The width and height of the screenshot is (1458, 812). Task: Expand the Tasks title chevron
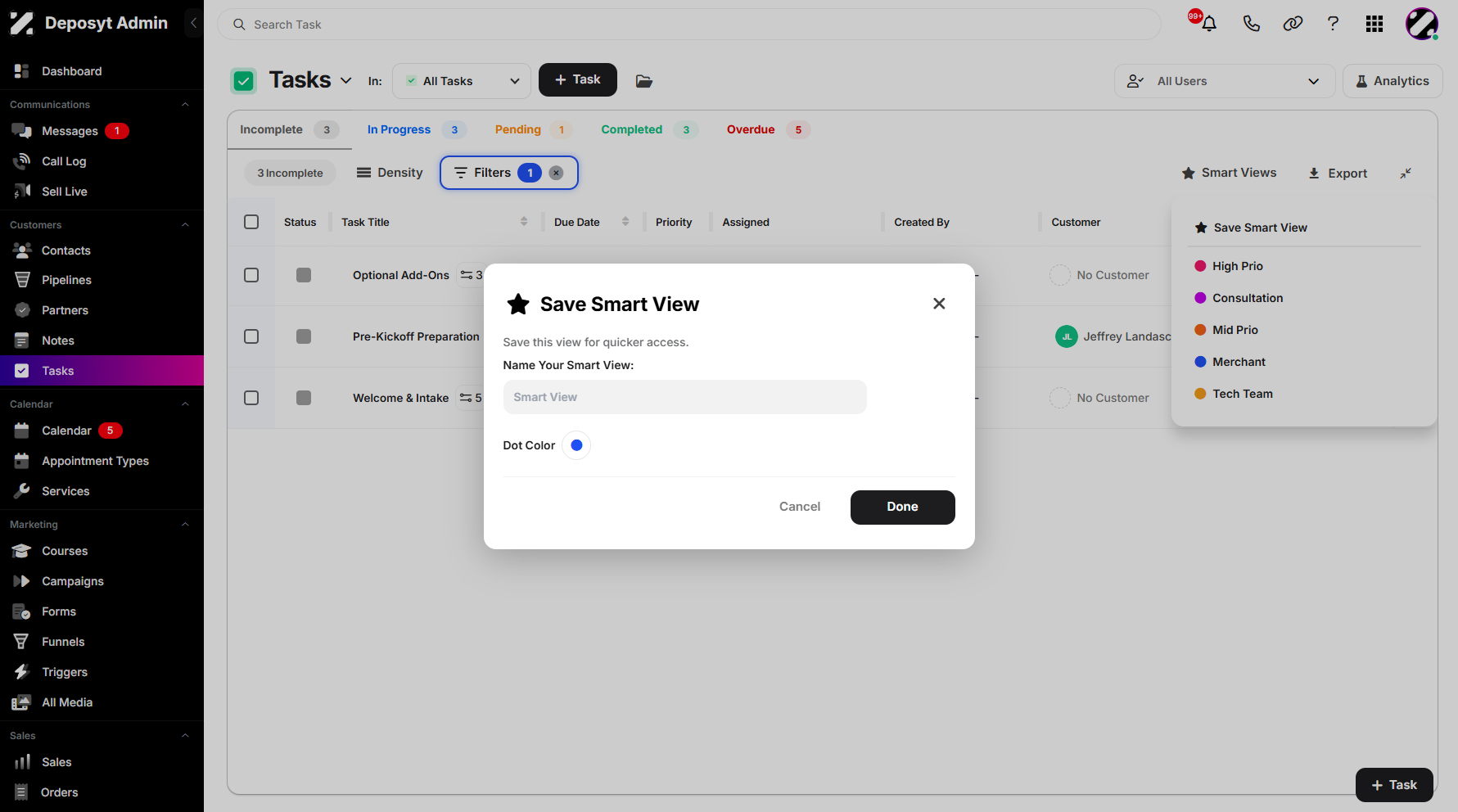pyautogui.click(x=346, y=80)
